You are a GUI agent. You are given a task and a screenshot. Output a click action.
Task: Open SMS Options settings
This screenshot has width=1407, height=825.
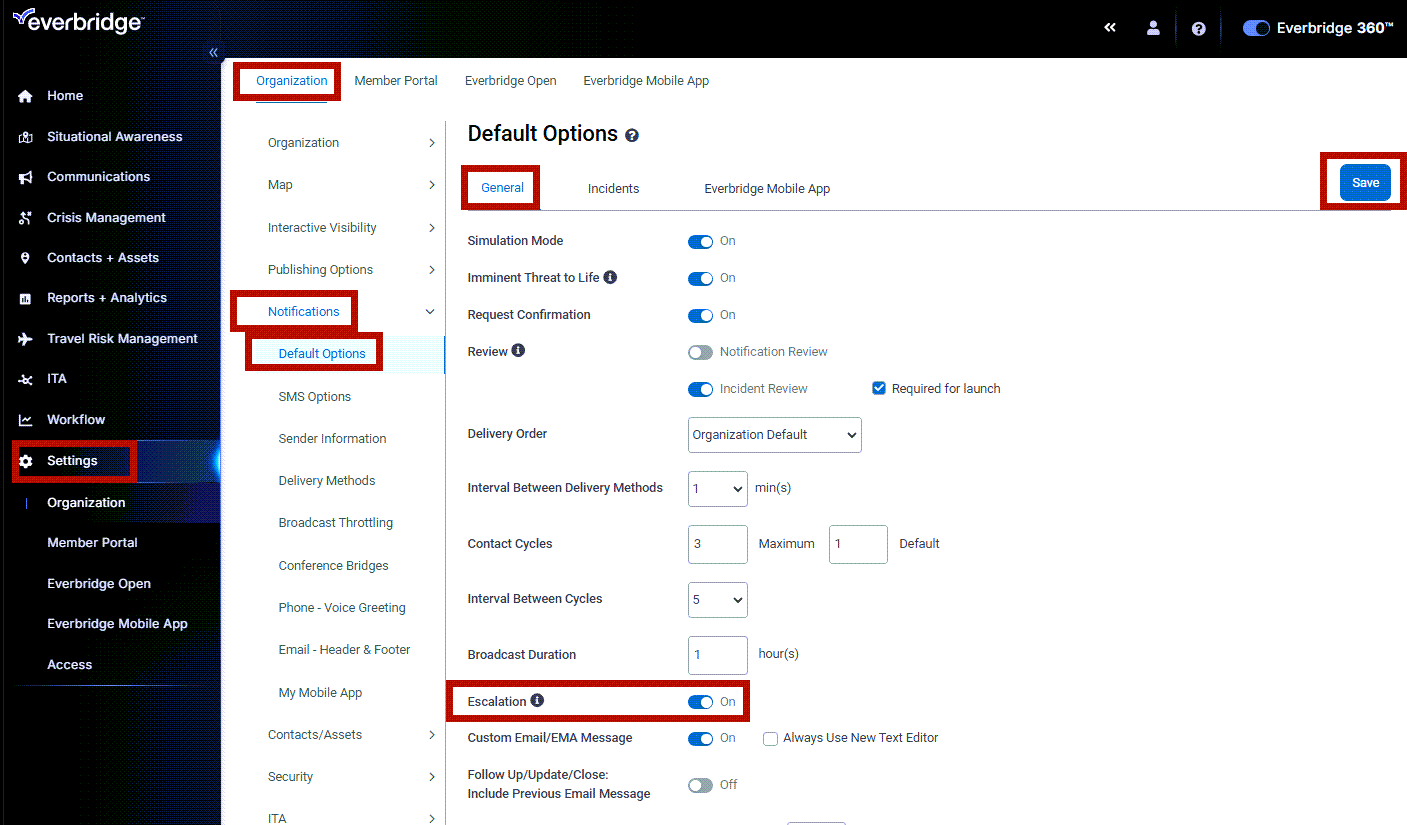(x=315, y=397)
